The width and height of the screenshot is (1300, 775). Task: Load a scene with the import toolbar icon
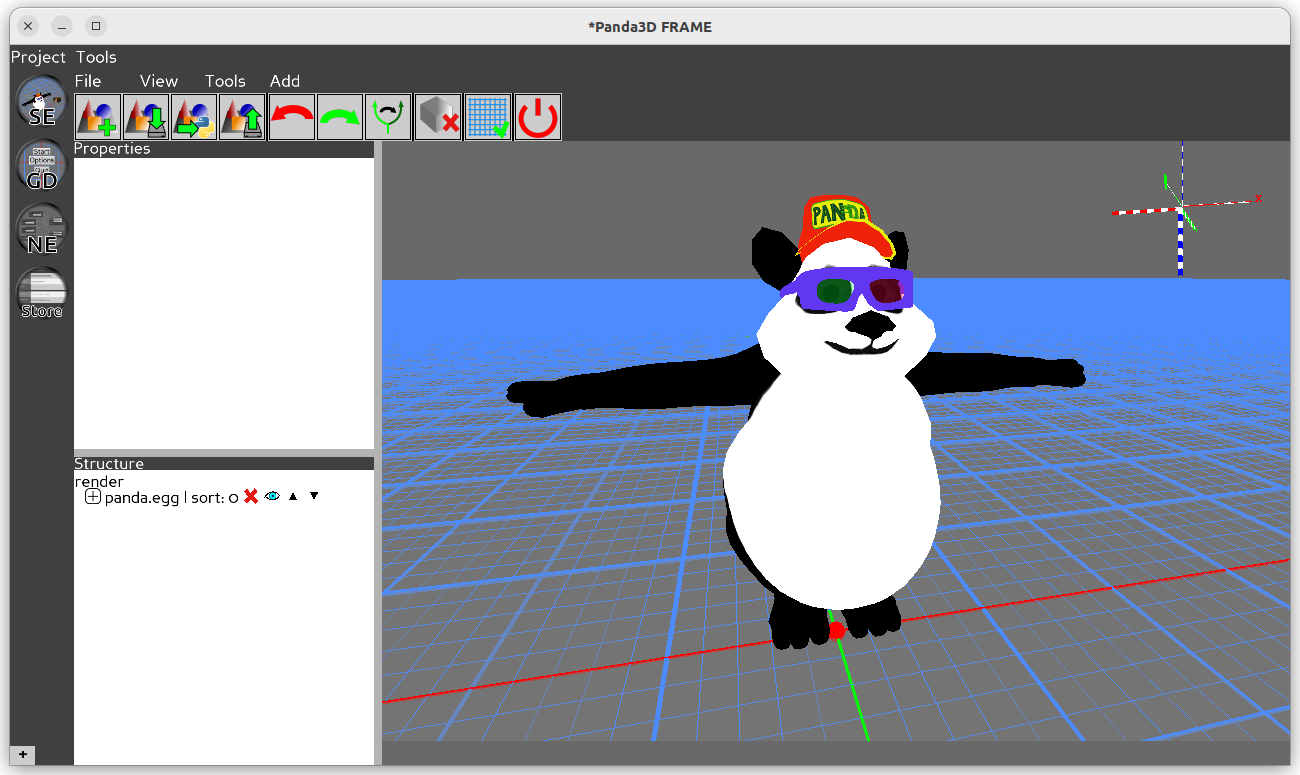point(241,116)
